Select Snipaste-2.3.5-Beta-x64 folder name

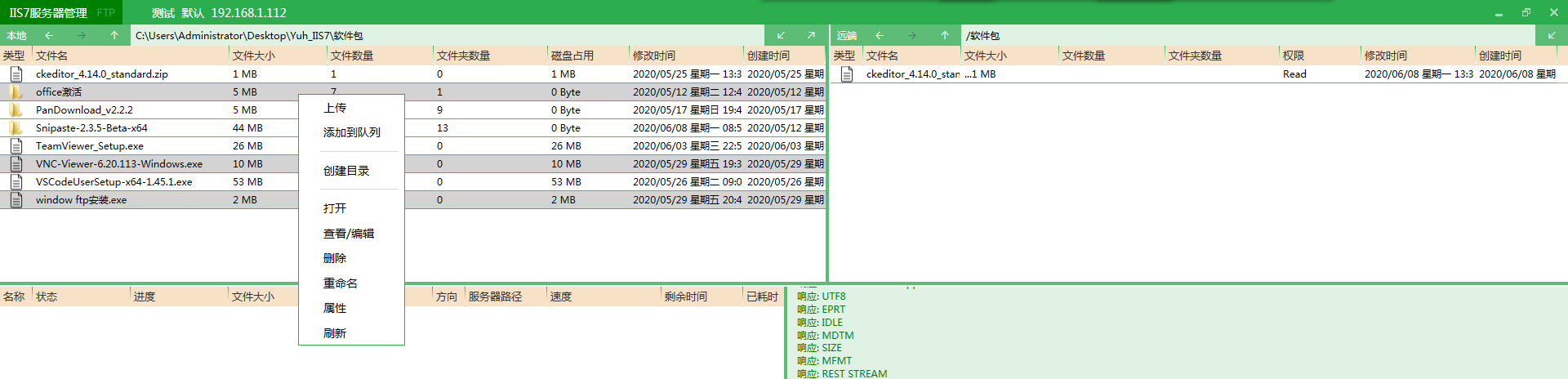tap(91, 127)
